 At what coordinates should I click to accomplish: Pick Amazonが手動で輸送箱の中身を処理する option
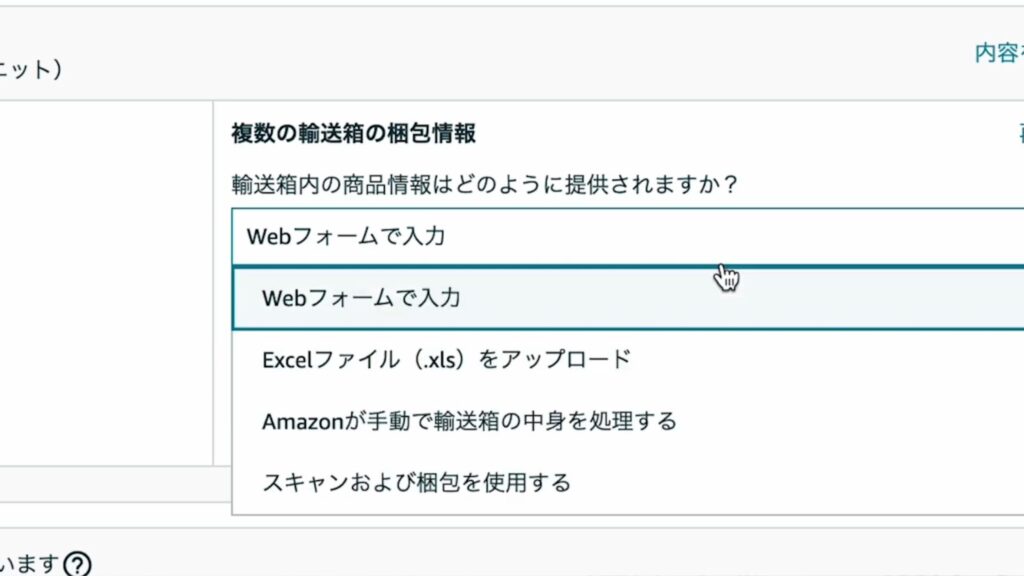(469, 421)
